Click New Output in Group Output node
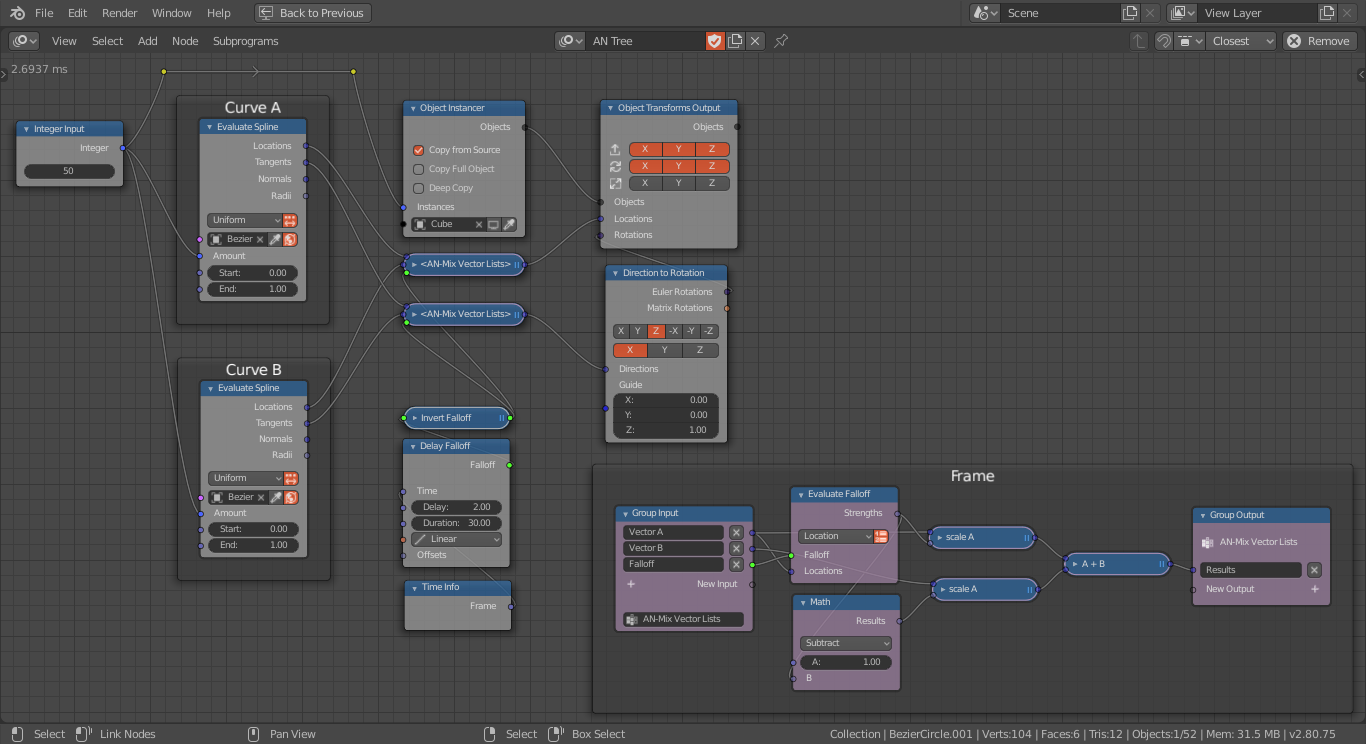 click(x=1230, y=589)
